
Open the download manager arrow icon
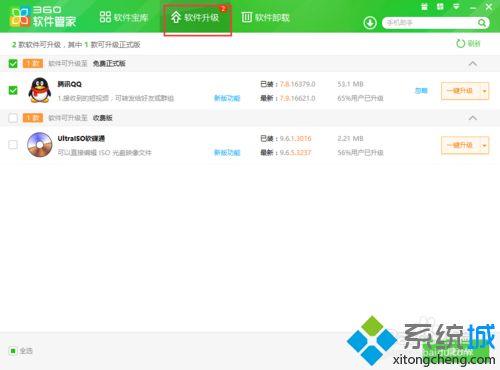[370, 23]
